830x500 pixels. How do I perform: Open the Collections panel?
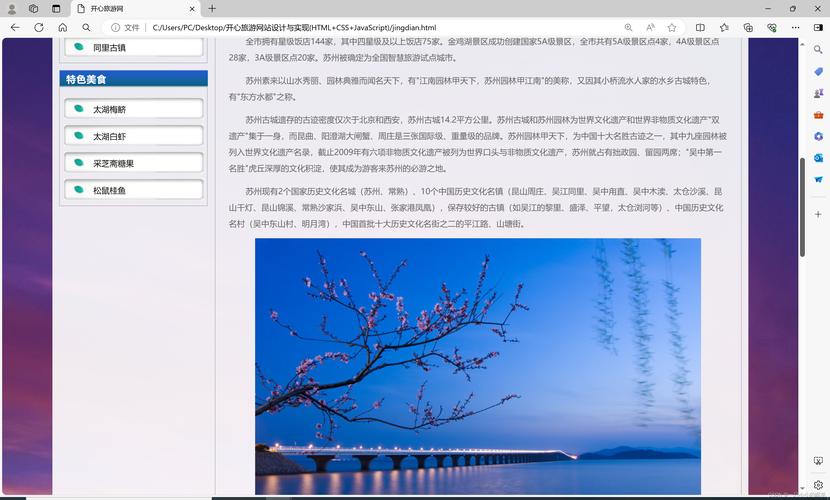pos(747,27)
